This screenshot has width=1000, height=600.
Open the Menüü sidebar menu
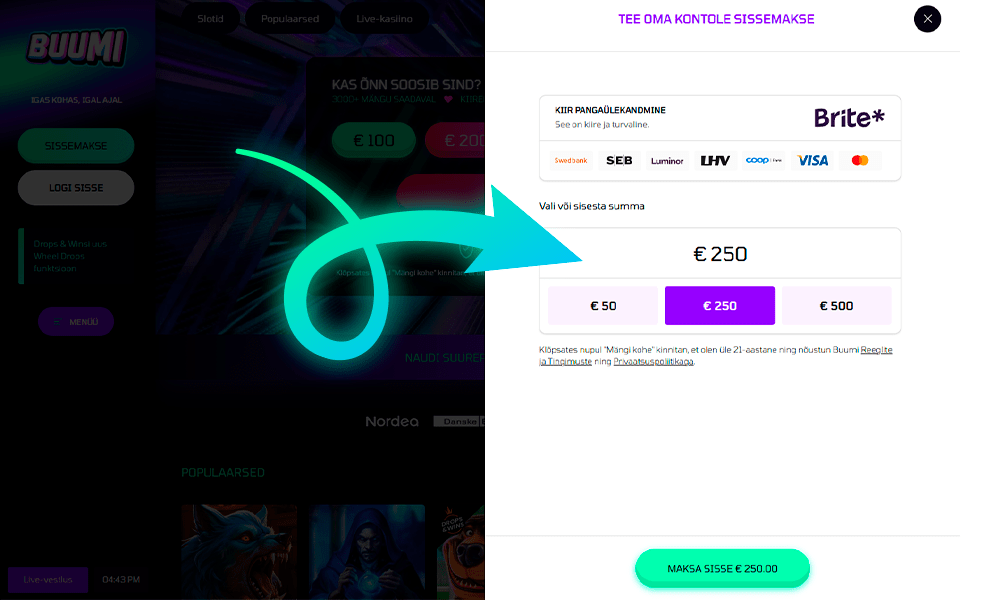pos(76,322)
